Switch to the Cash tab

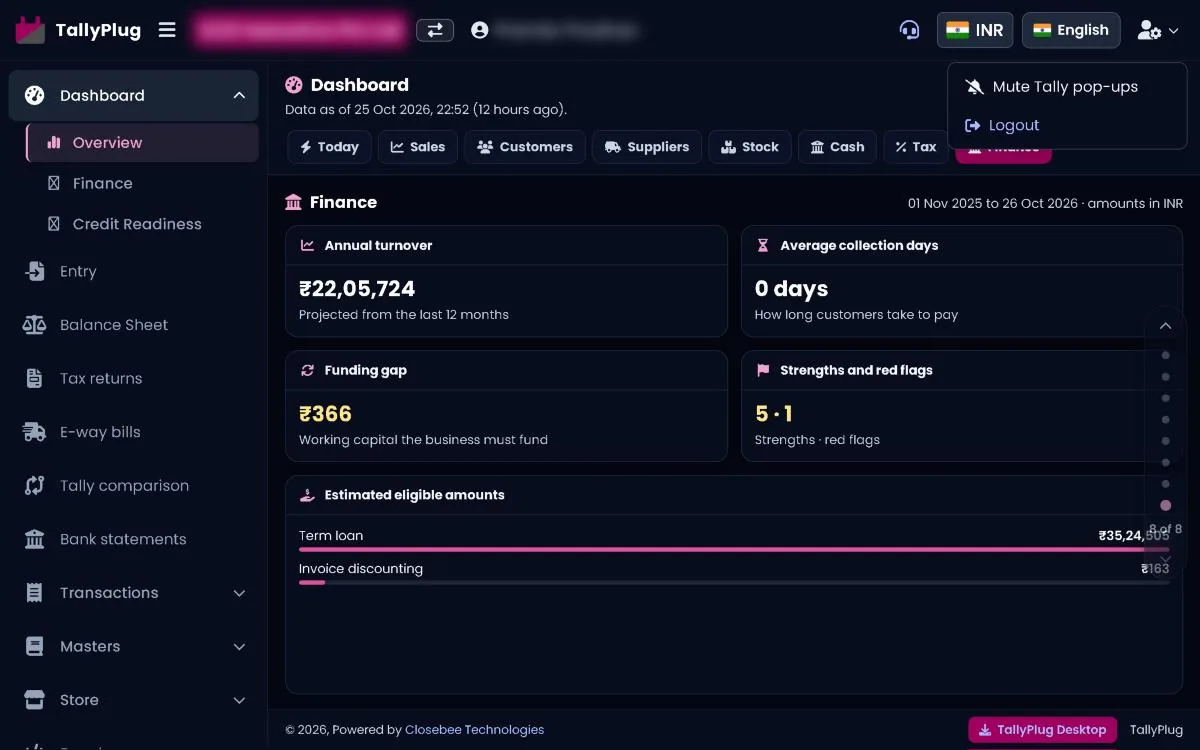(x=837, y=147)
